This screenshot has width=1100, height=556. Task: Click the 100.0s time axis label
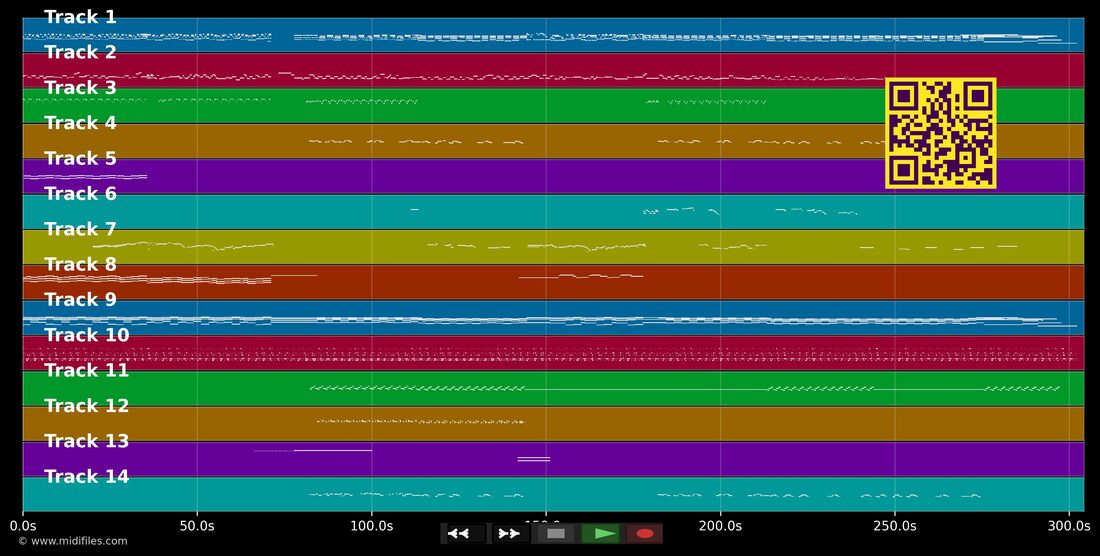click(x=372, y=525)
